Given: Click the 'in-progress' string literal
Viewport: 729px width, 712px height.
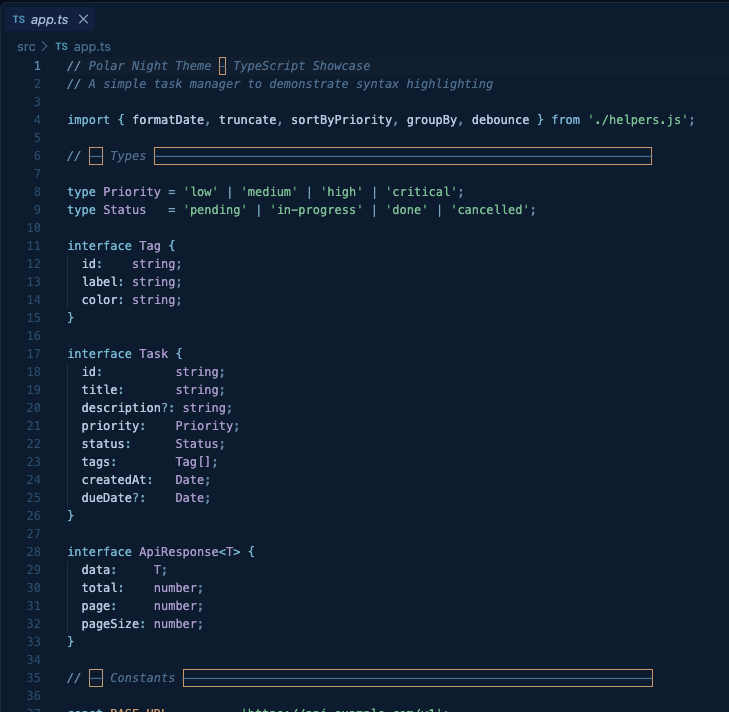Looking at the screenshot, I should point(316,210).
